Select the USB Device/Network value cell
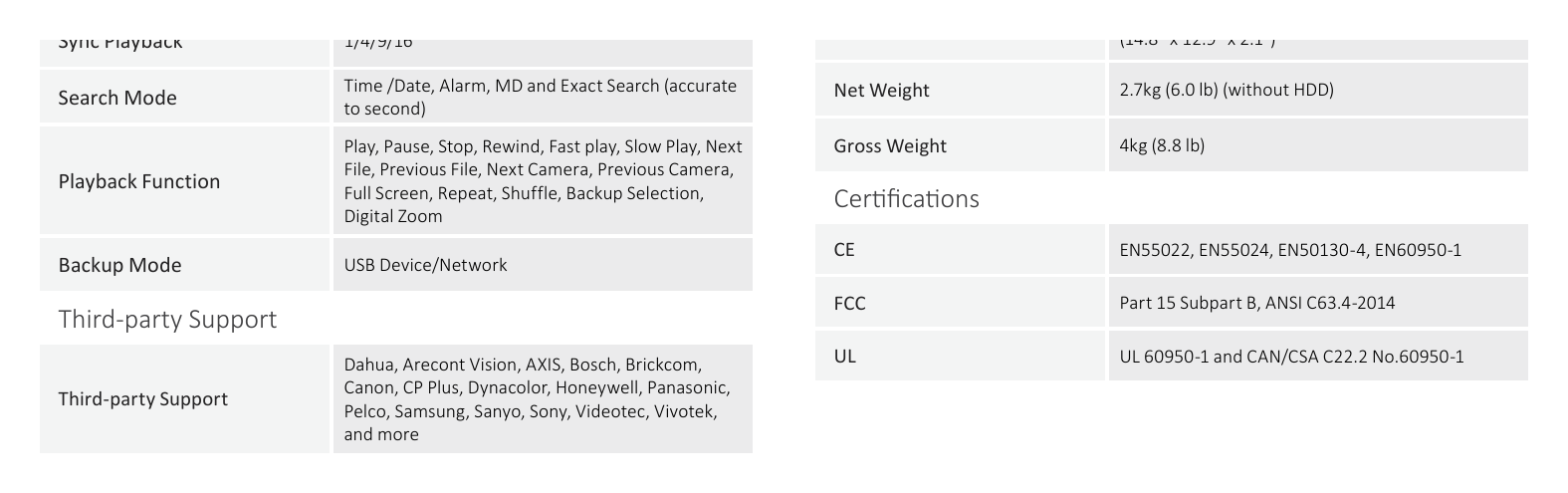Screen dimensions: 1568x493 [x=543, y=264]
